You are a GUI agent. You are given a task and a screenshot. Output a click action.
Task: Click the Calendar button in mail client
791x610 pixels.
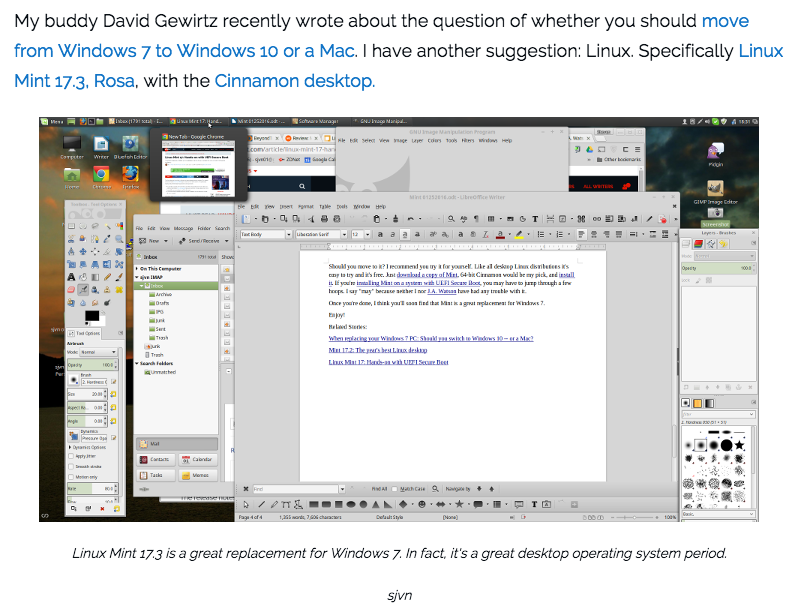198,459
